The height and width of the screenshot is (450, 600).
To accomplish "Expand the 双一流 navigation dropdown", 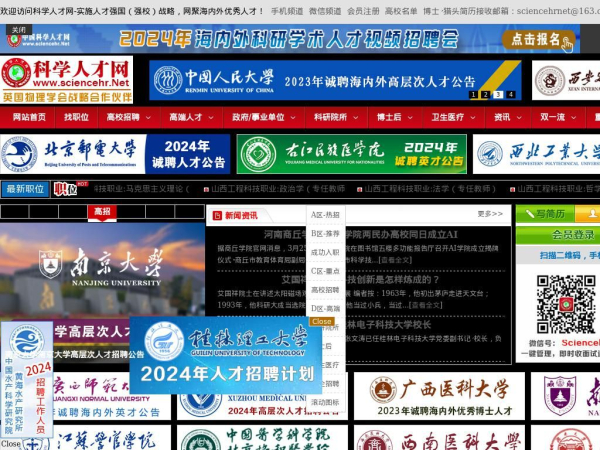I will [x=558, y=117].
